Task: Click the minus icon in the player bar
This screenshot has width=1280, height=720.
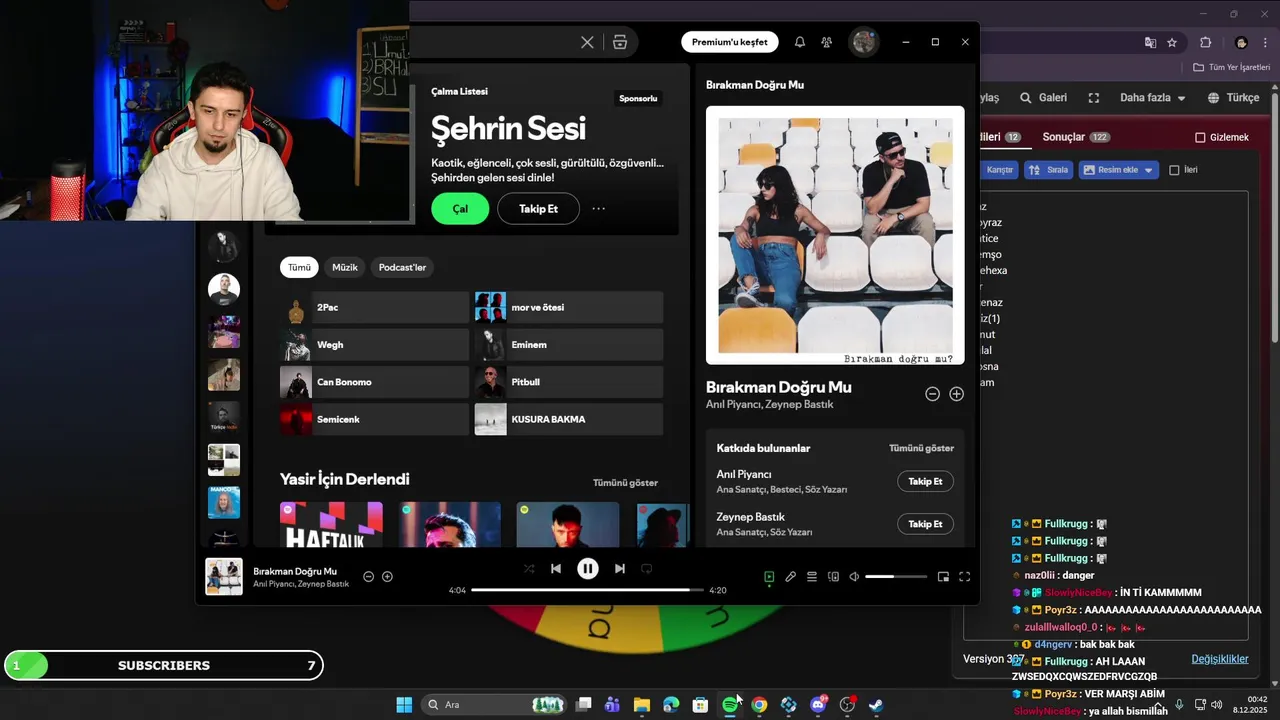Action: [368, 576]
